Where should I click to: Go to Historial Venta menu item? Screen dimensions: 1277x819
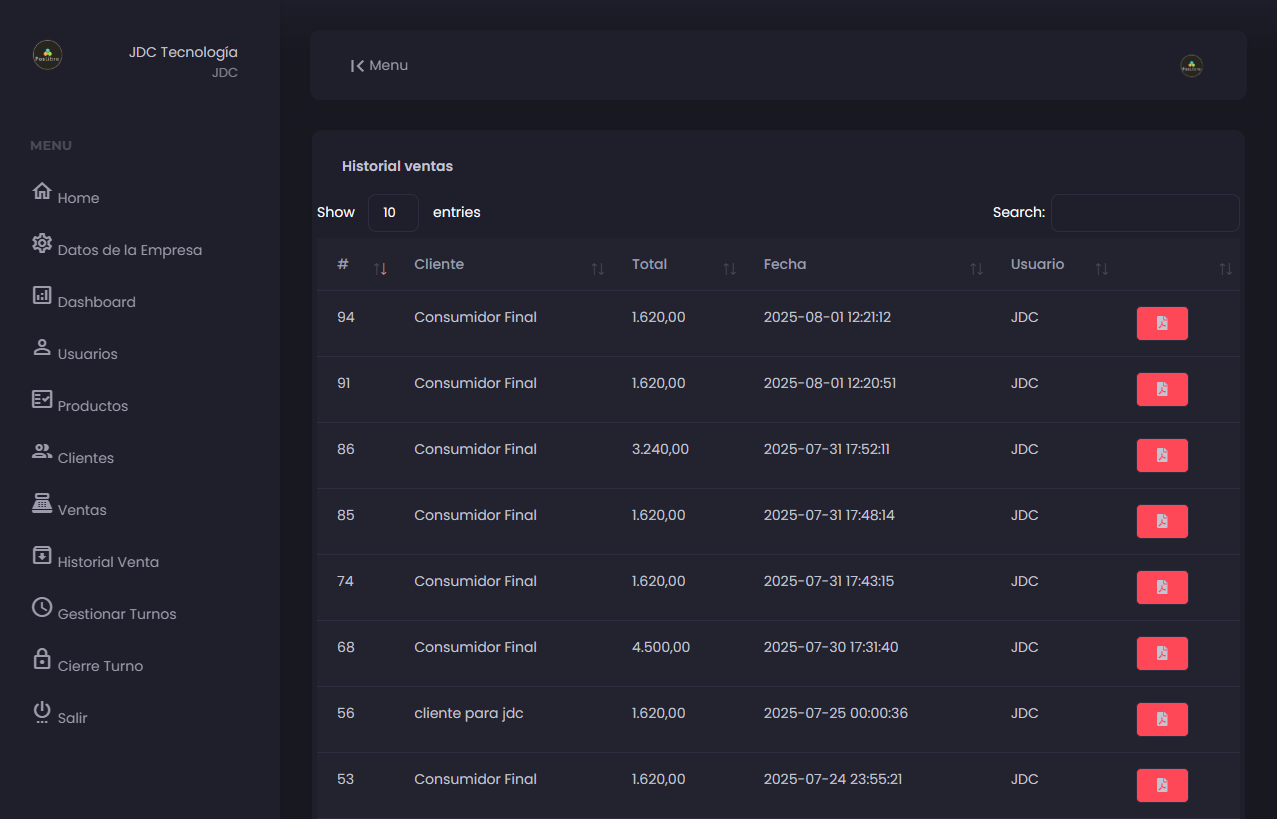point(108,562)
